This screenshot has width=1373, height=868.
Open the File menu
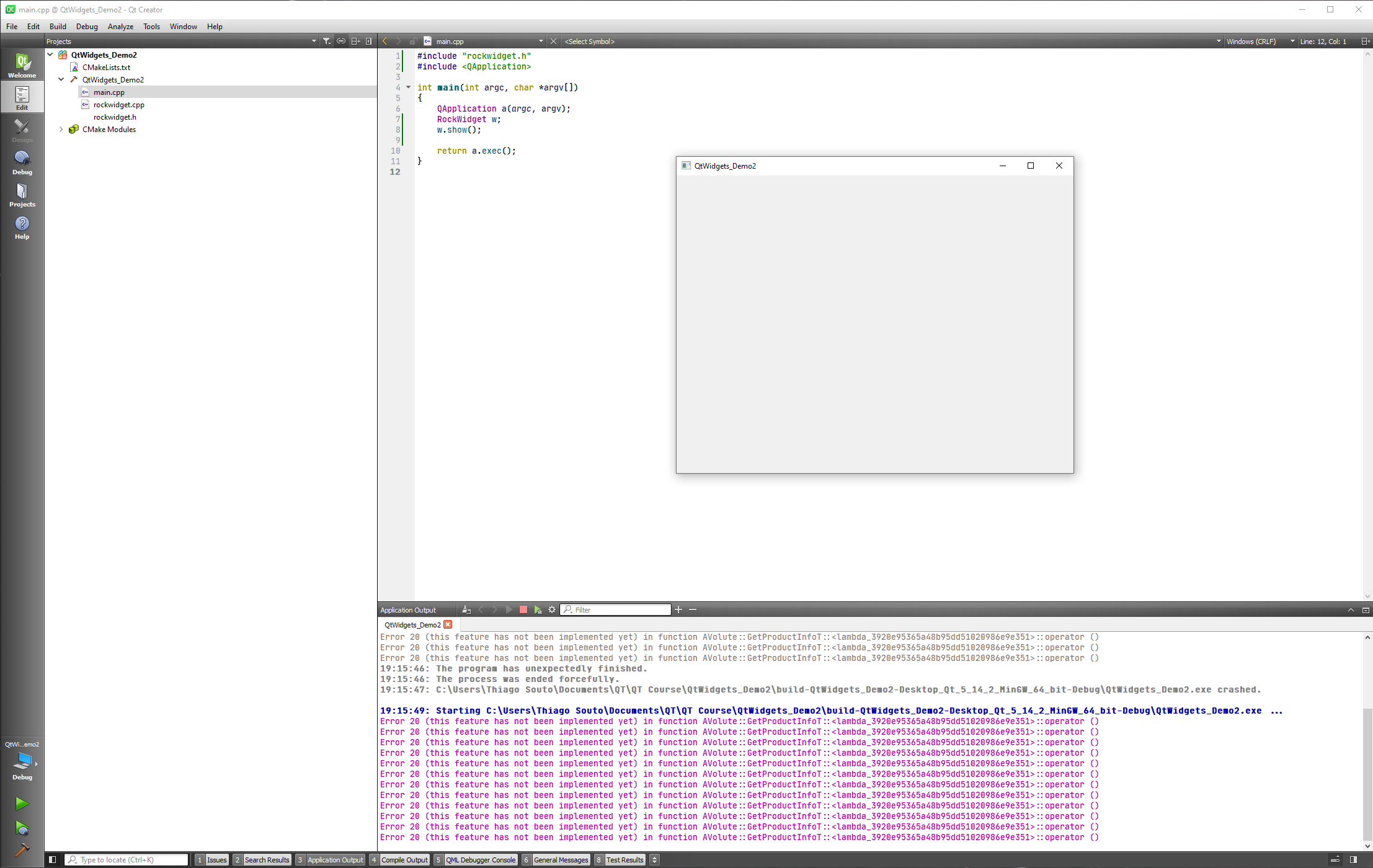coord(12,27)
